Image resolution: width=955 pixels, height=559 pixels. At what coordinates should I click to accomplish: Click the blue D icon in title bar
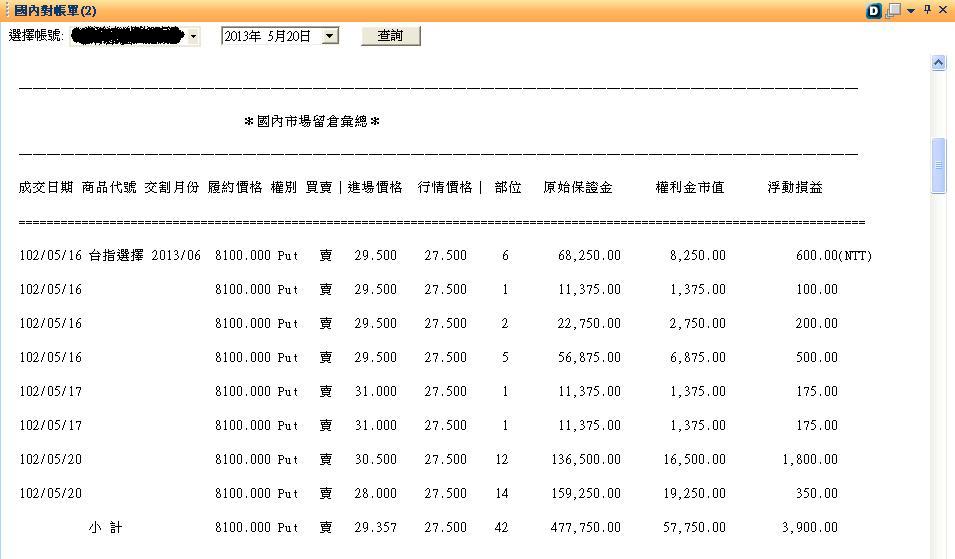click(x=873, y=10)
